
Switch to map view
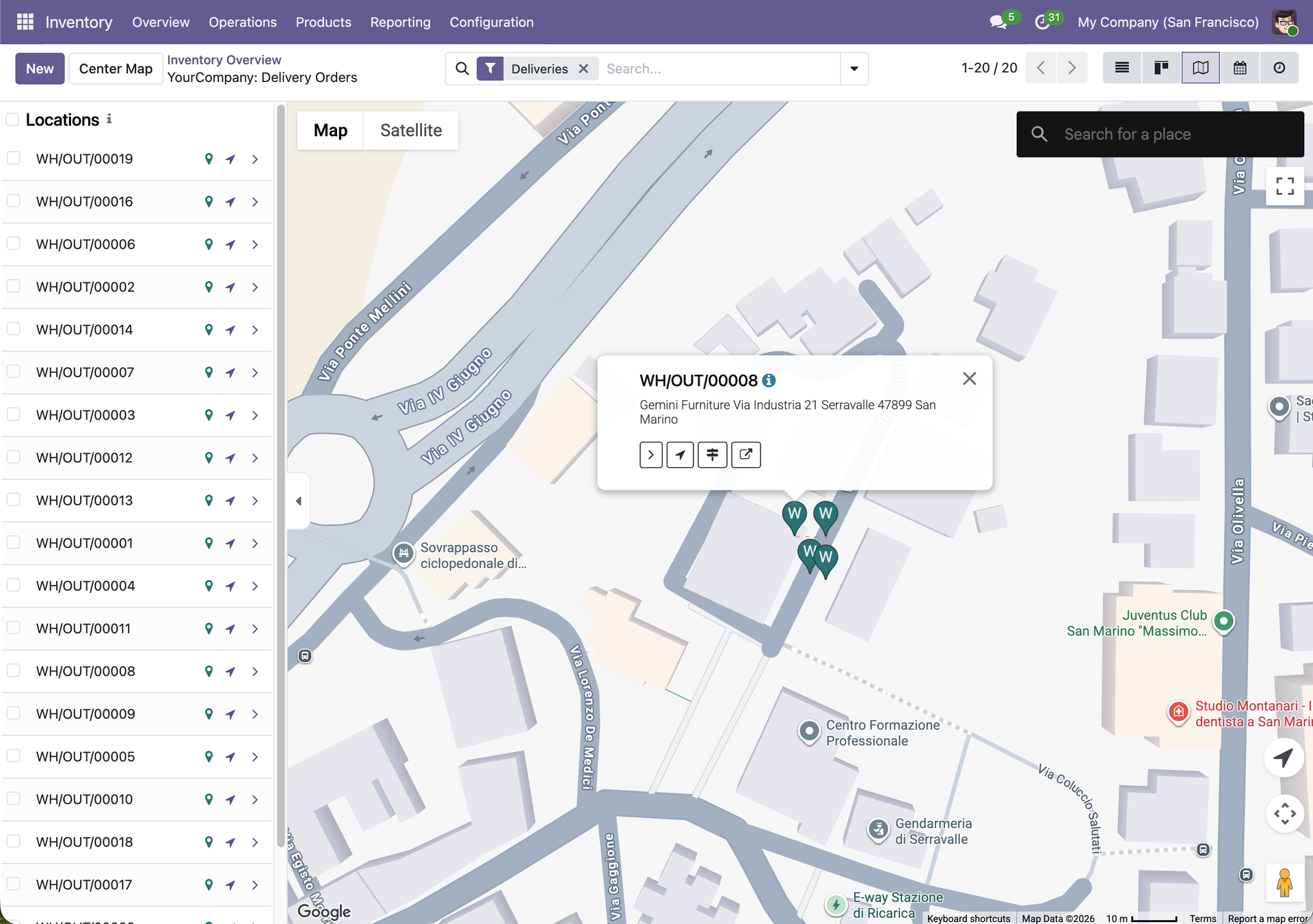(x=1201, y=68)
